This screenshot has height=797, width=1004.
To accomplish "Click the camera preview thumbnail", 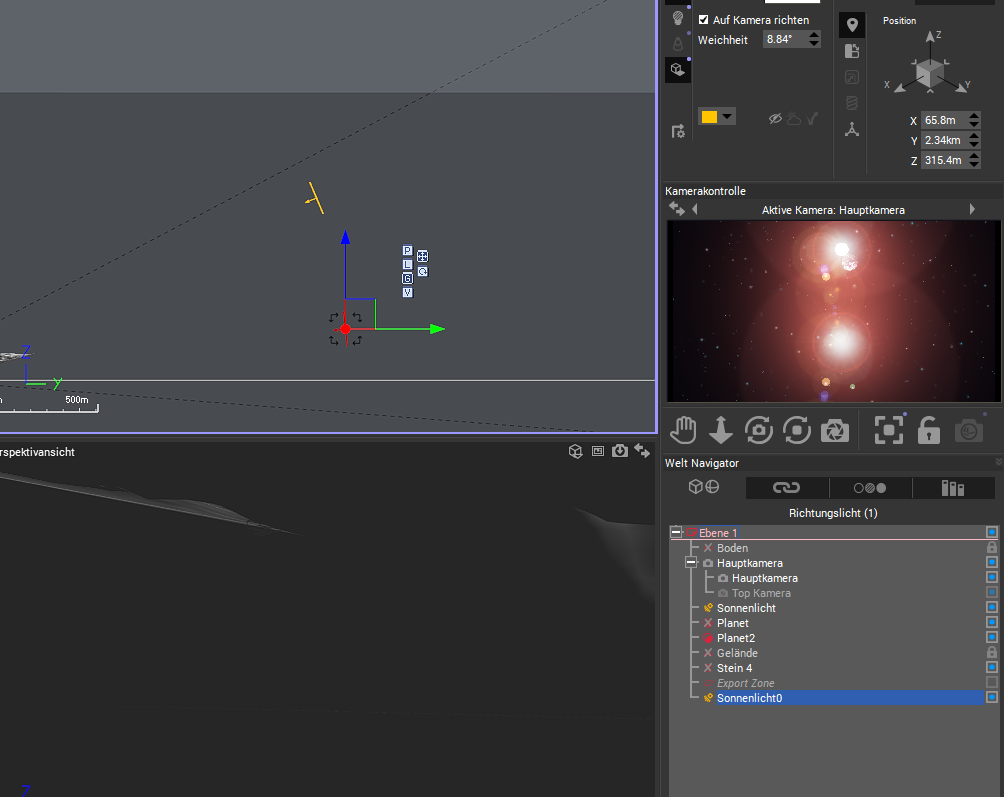I will [x=834, y=311].
